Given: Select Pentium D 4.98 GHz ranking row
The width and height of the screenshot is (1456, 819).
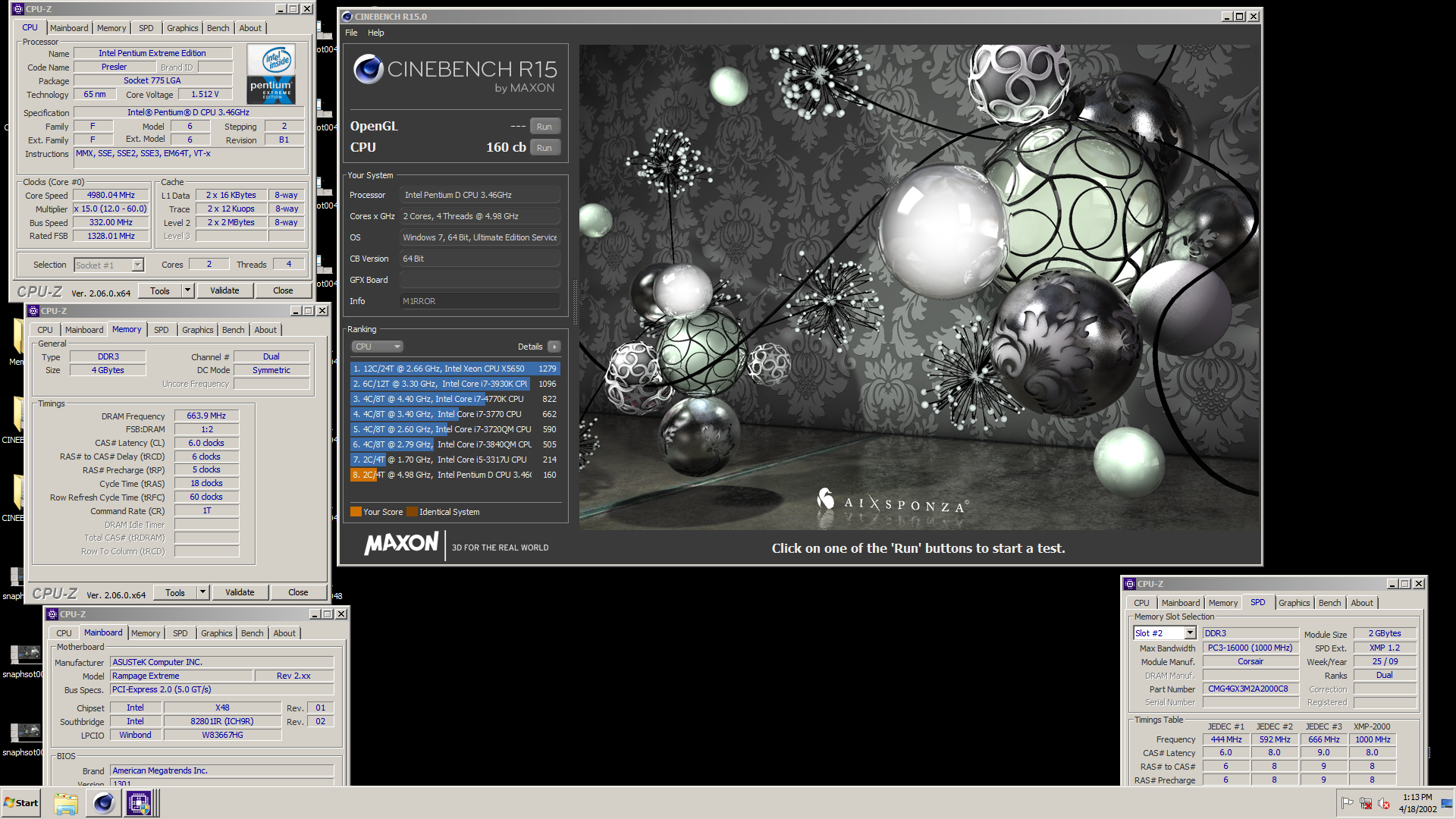Looking at the screenshot, I should pos(455,475).
